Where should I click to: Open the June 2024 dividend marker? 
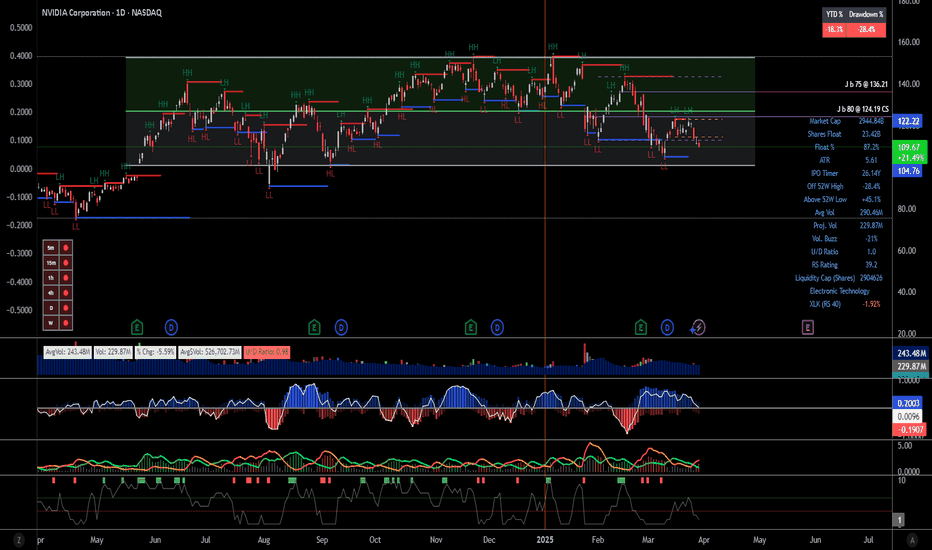171,327
